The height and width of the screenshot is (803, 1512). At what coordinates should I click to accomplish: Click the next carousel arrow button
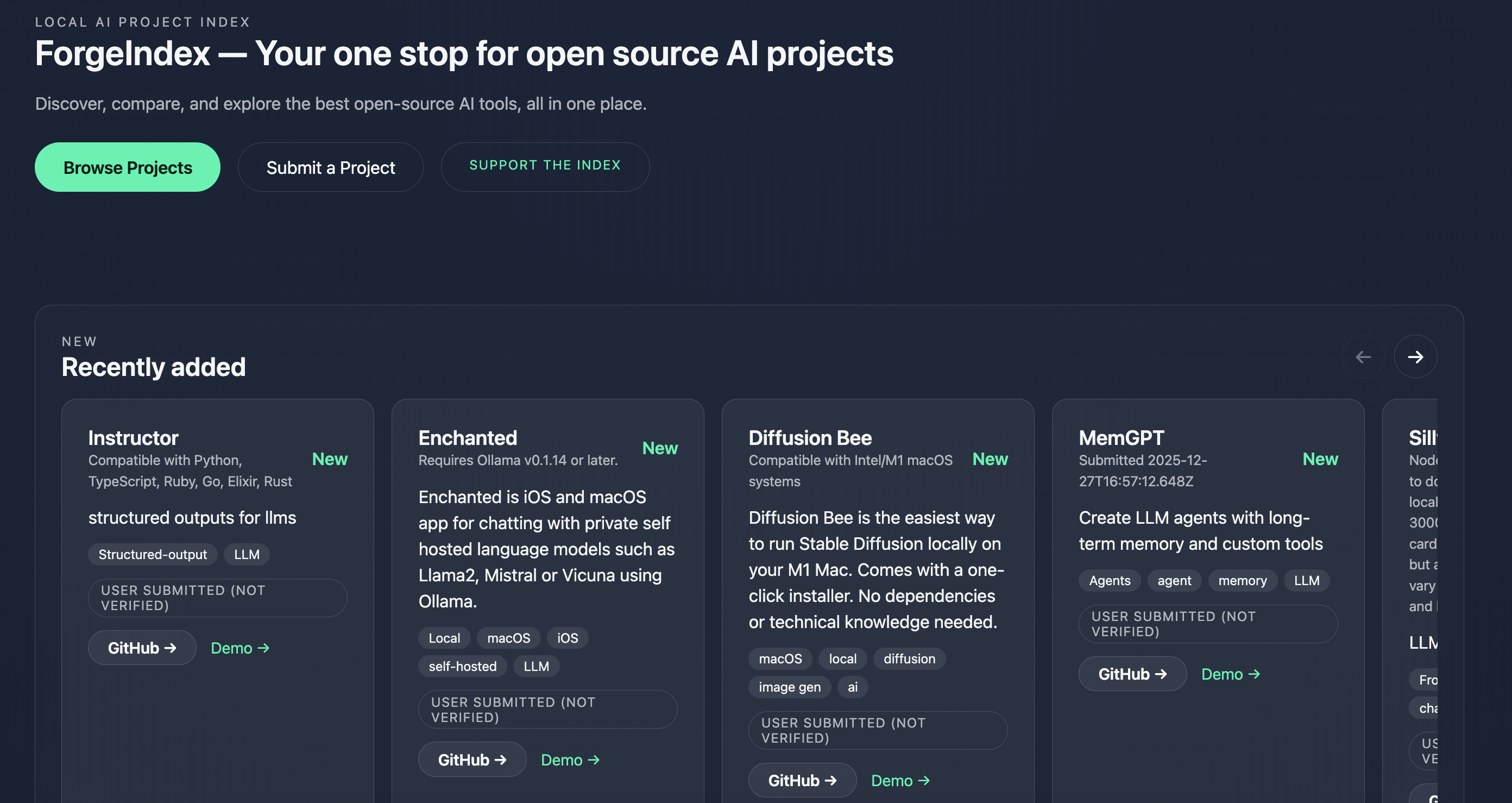(x=1415, y=356)
